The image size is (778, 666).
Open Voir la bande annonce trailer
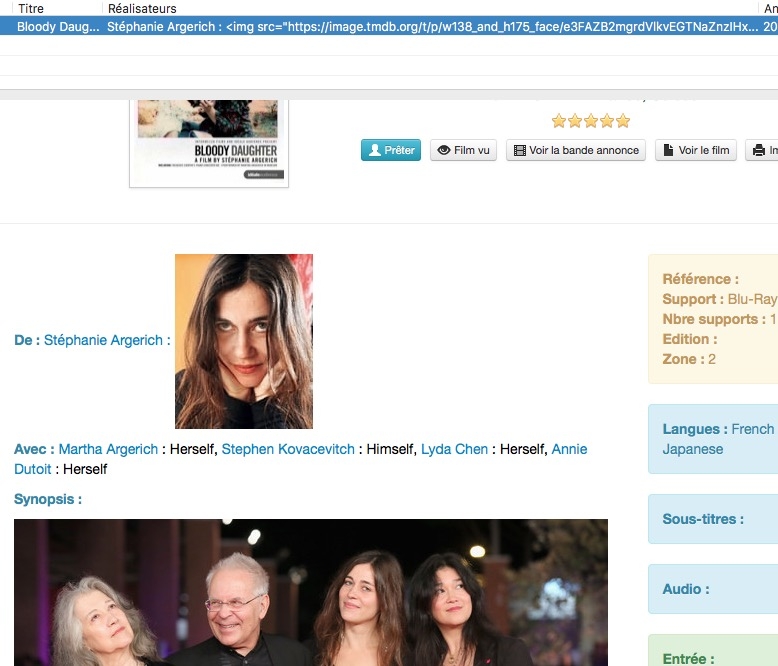[x=575, y=150]
